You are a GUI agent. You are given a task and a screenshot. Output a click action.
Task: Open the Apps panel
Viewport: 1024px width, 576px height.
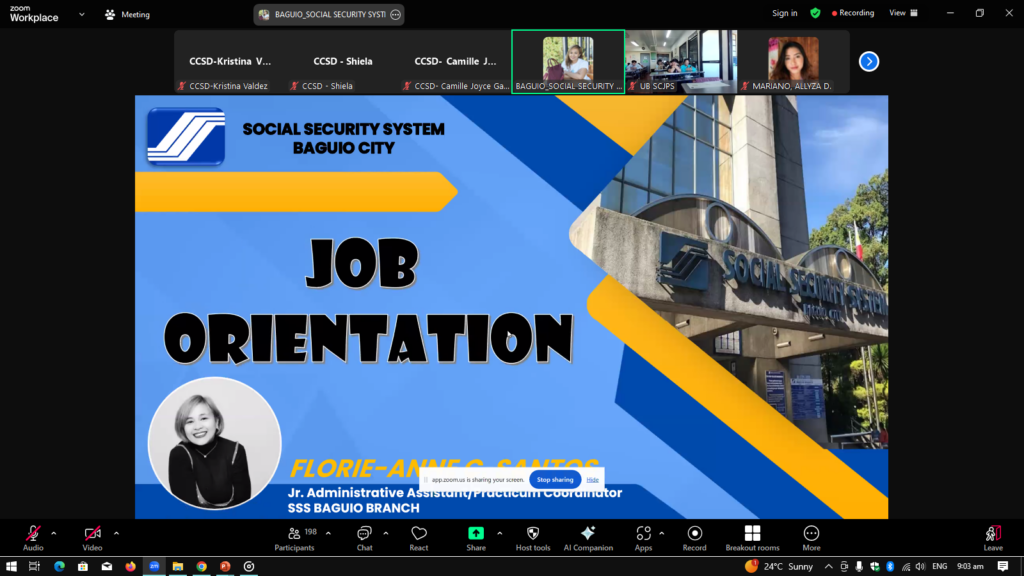pos(643,538)
